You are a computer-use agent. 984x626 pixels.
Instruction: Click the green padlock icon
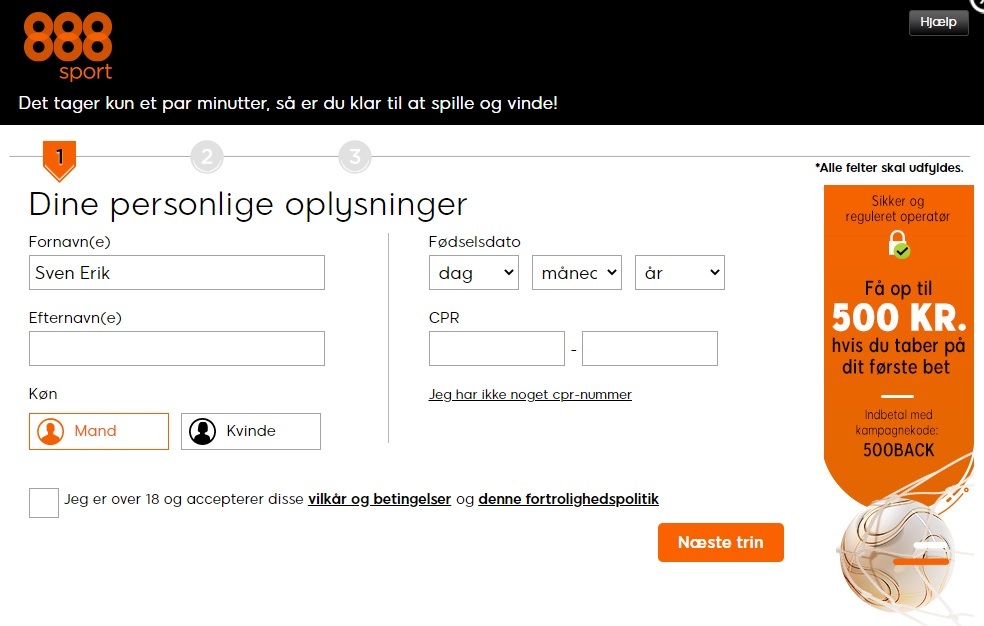pos(896,244)
